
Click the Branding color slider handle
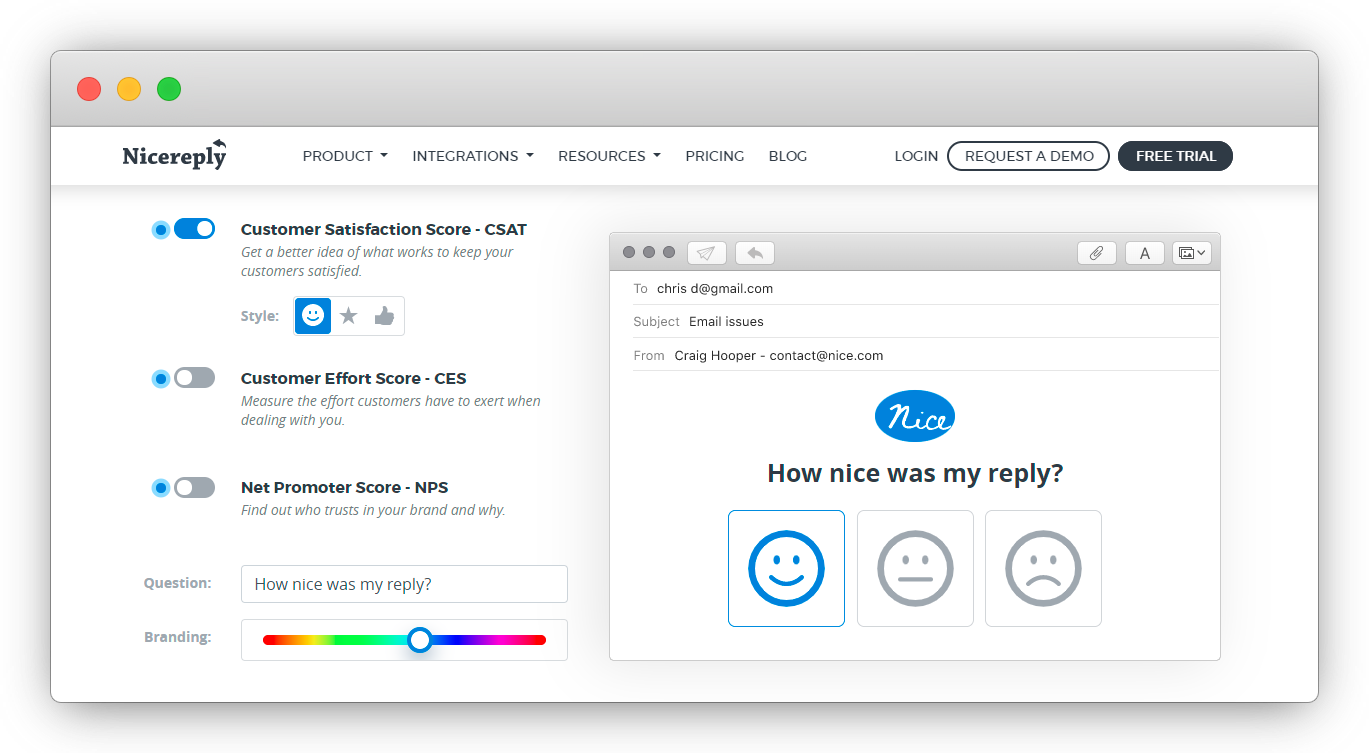point(420,640)
